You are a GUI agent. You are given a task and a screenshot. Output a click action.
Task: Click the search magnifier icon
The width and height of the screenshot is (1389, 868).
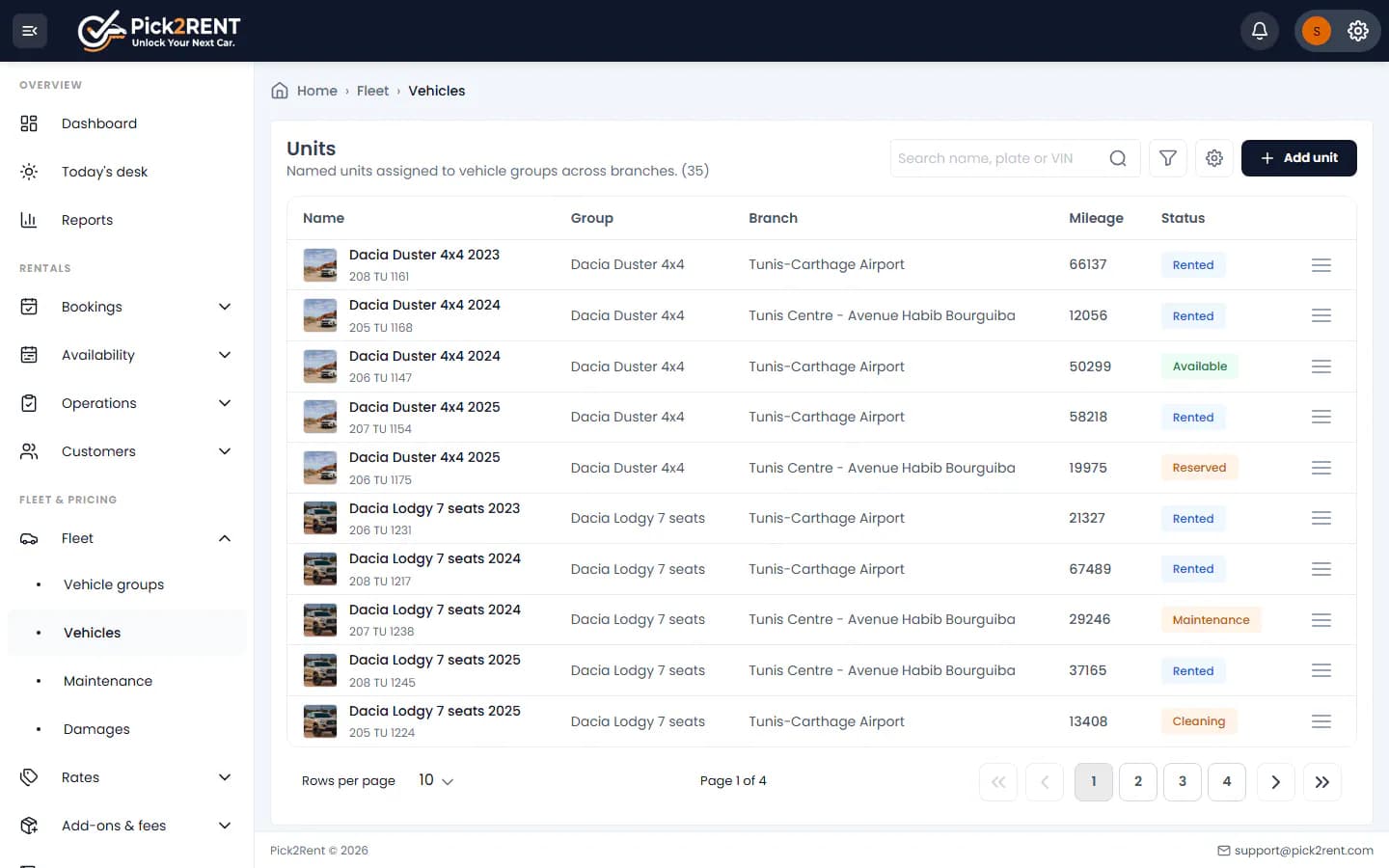1118,158
